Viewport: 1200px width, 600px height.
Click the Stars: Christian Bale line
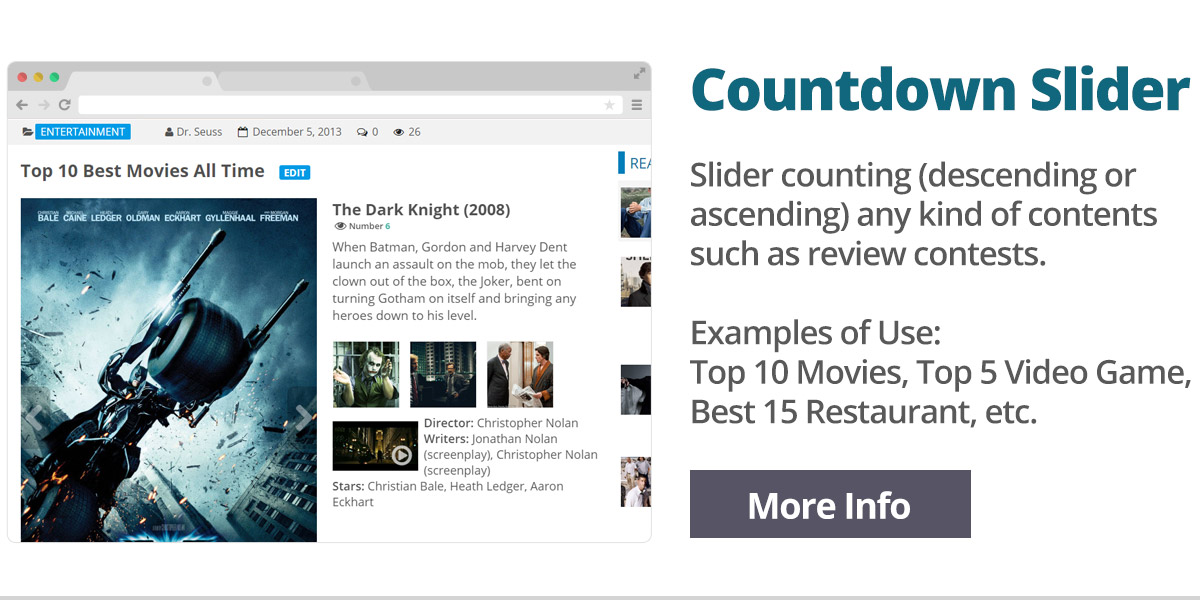(448, 494)
